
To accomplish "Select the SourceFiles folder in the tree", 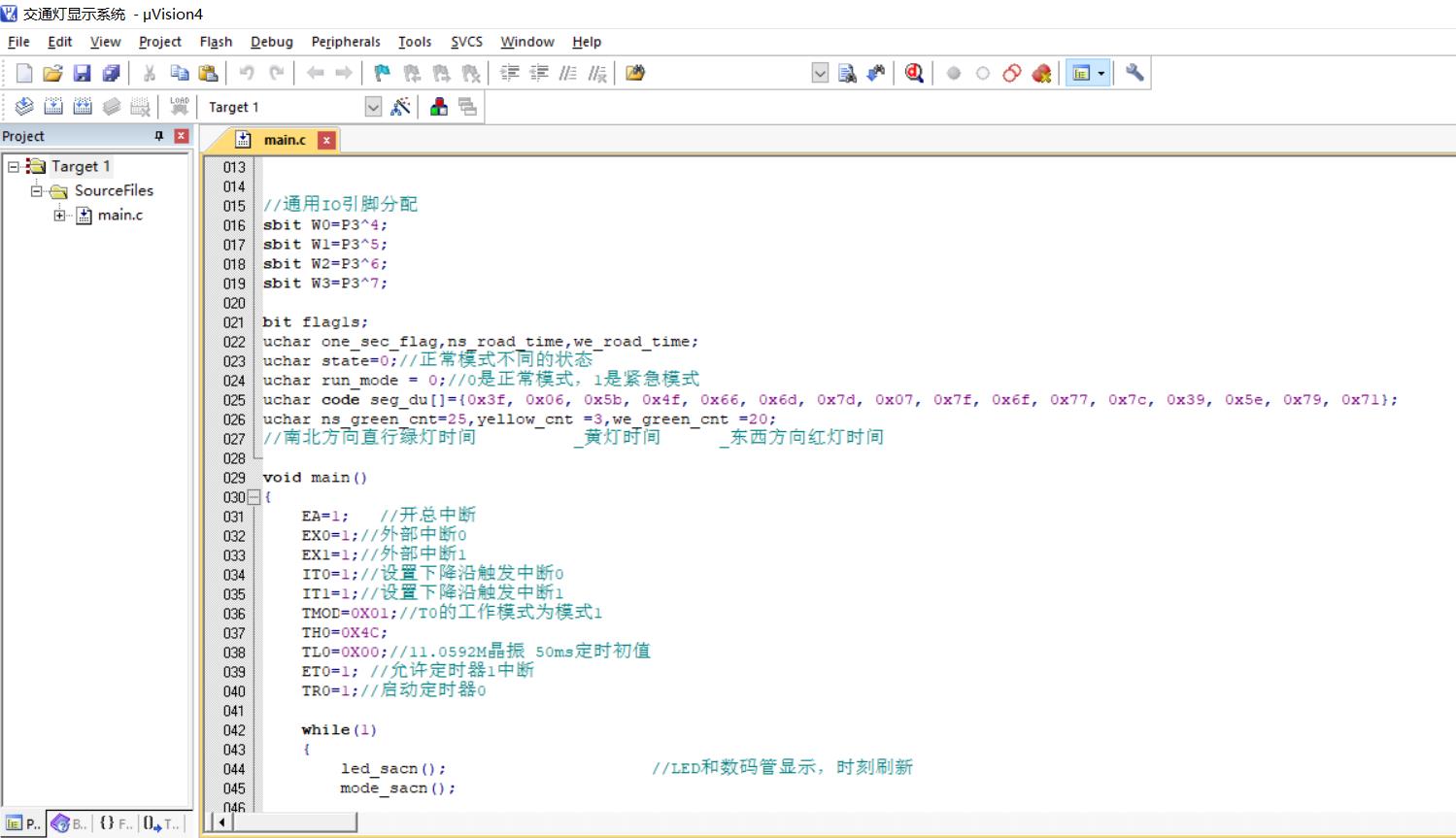I will pyautogui.click(x=114, y=190).
